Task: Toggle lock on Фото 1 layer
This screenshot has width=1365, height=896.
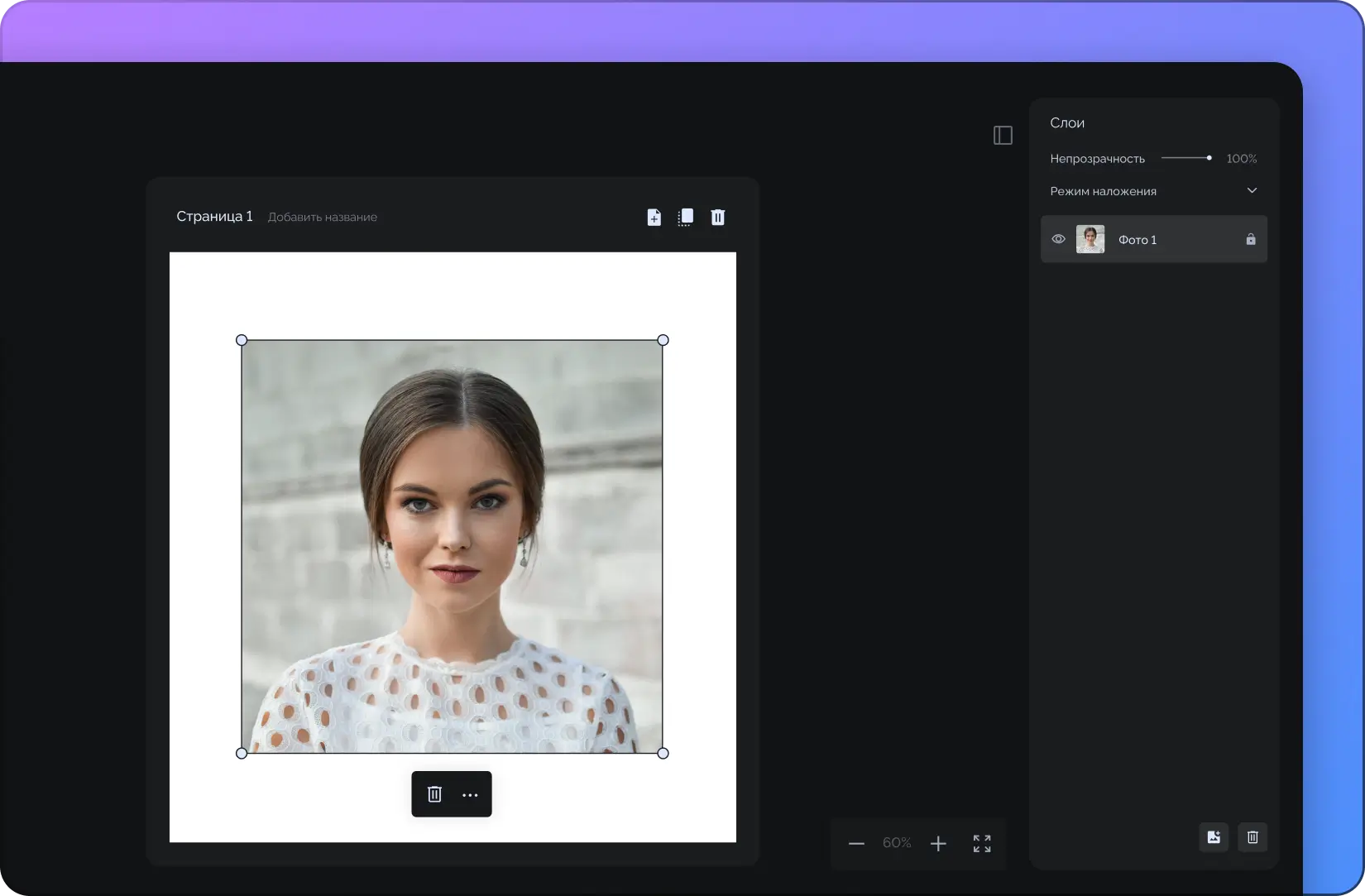Action: point(1251,239)
